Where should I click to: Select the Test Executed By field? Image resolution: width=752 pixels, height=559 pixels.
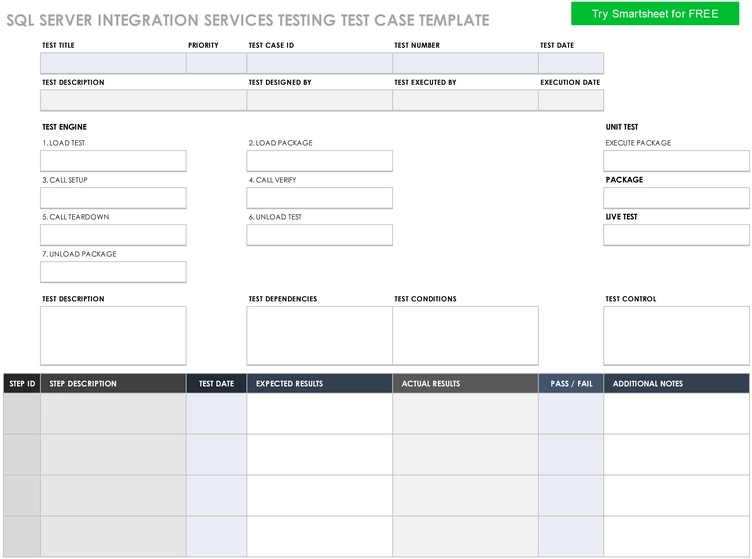point(465,101)
